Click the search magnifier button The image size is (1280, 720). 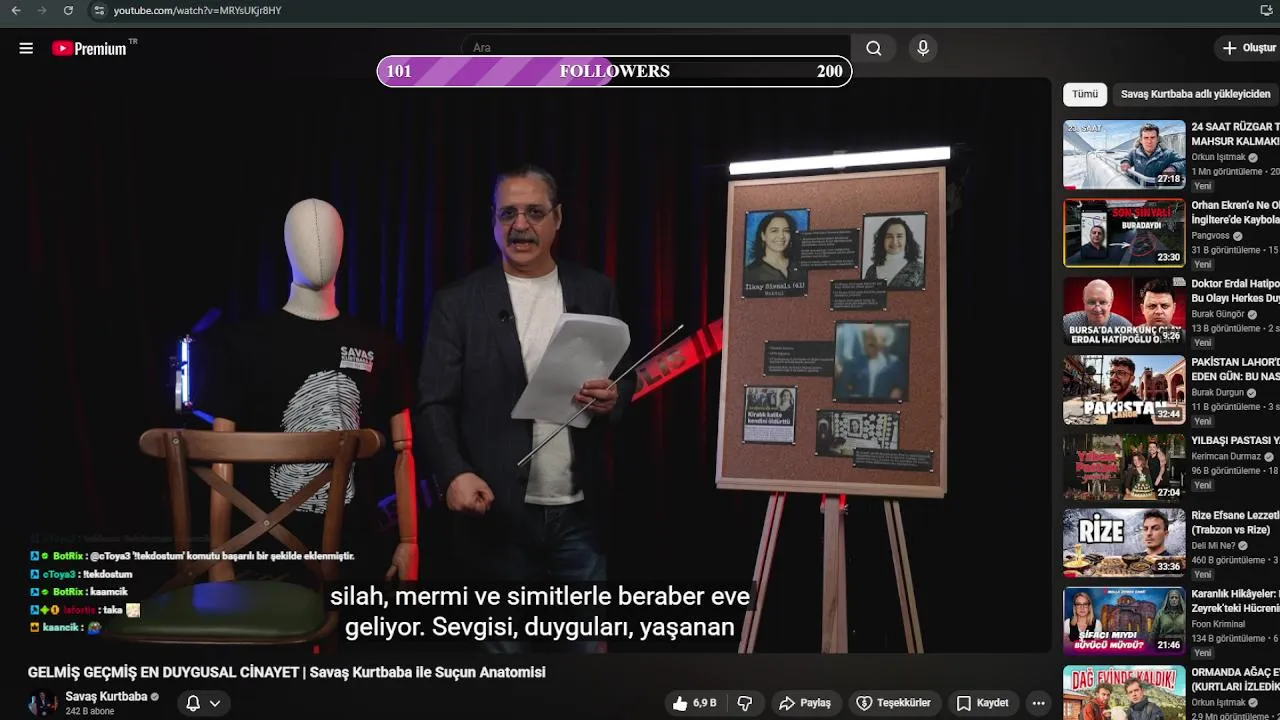(x=874, y=48)
